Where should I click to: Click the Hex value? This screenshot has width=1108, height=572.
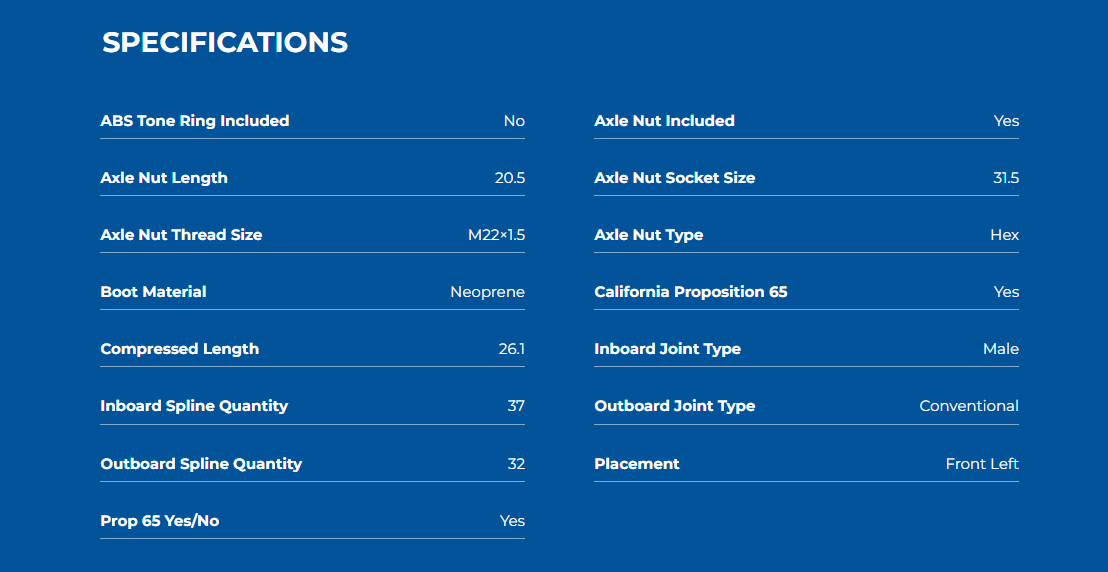point(1004,235)
